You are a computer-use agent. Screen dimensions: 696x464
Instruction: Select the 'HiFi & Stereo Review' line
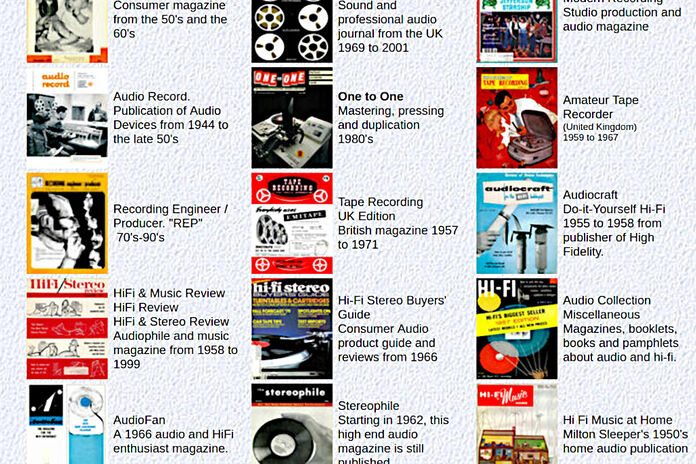point(171,321)
